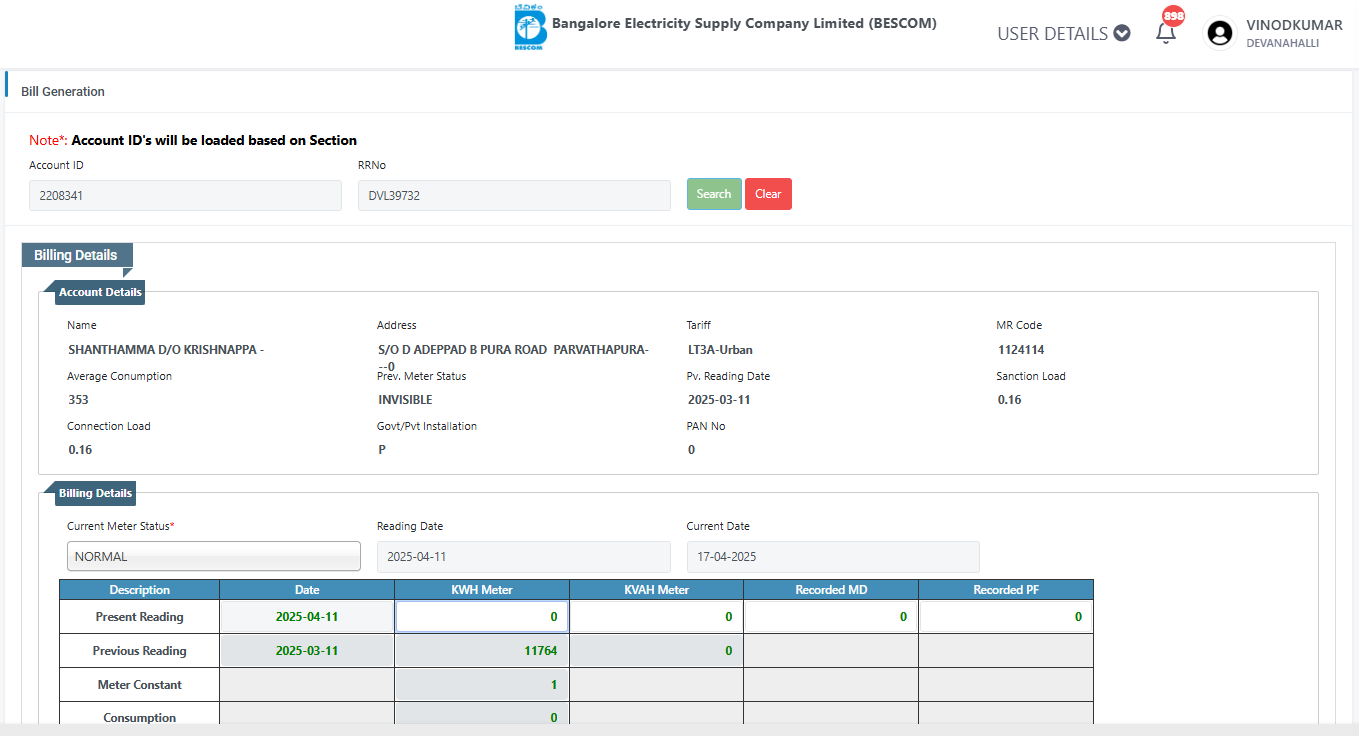Click the name SHANTHAMMA D/O KRISHNAPPA
Viewport: 1359px width, 736px height.
(166, 350)
